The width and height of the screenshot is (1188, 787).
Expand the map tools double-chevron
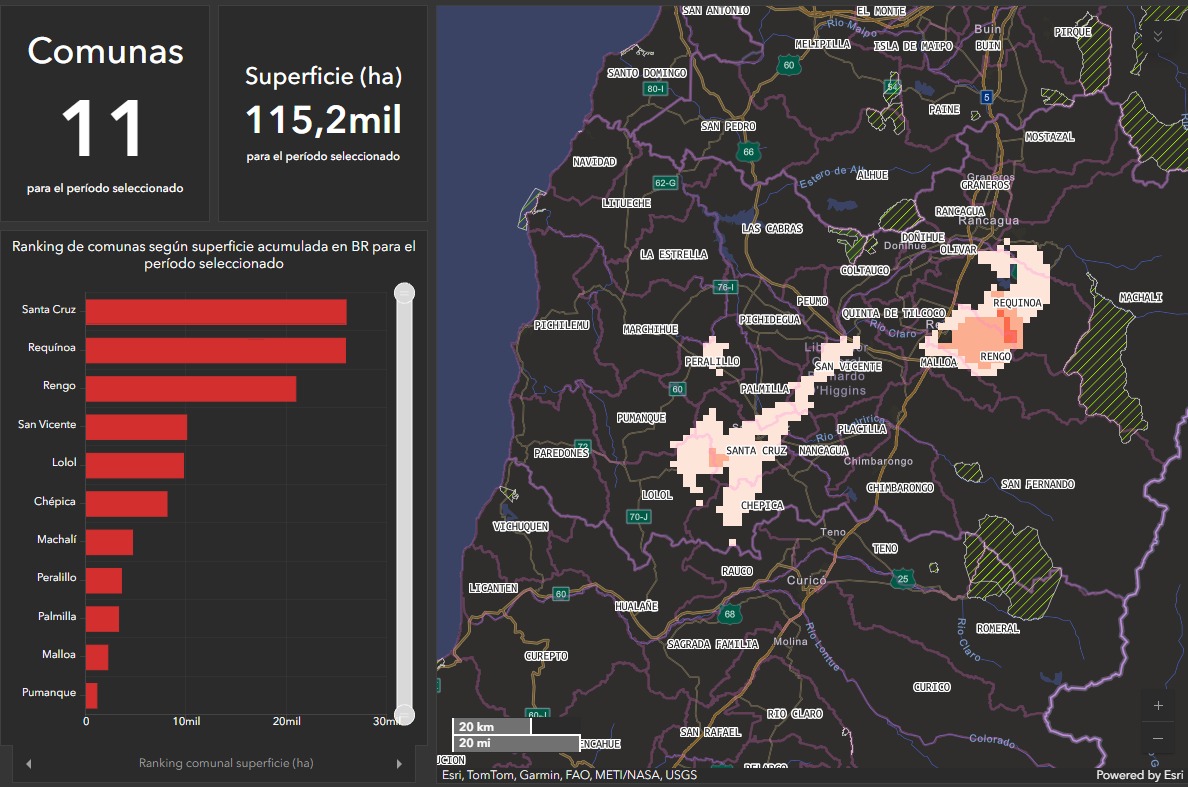(1158, 35)
